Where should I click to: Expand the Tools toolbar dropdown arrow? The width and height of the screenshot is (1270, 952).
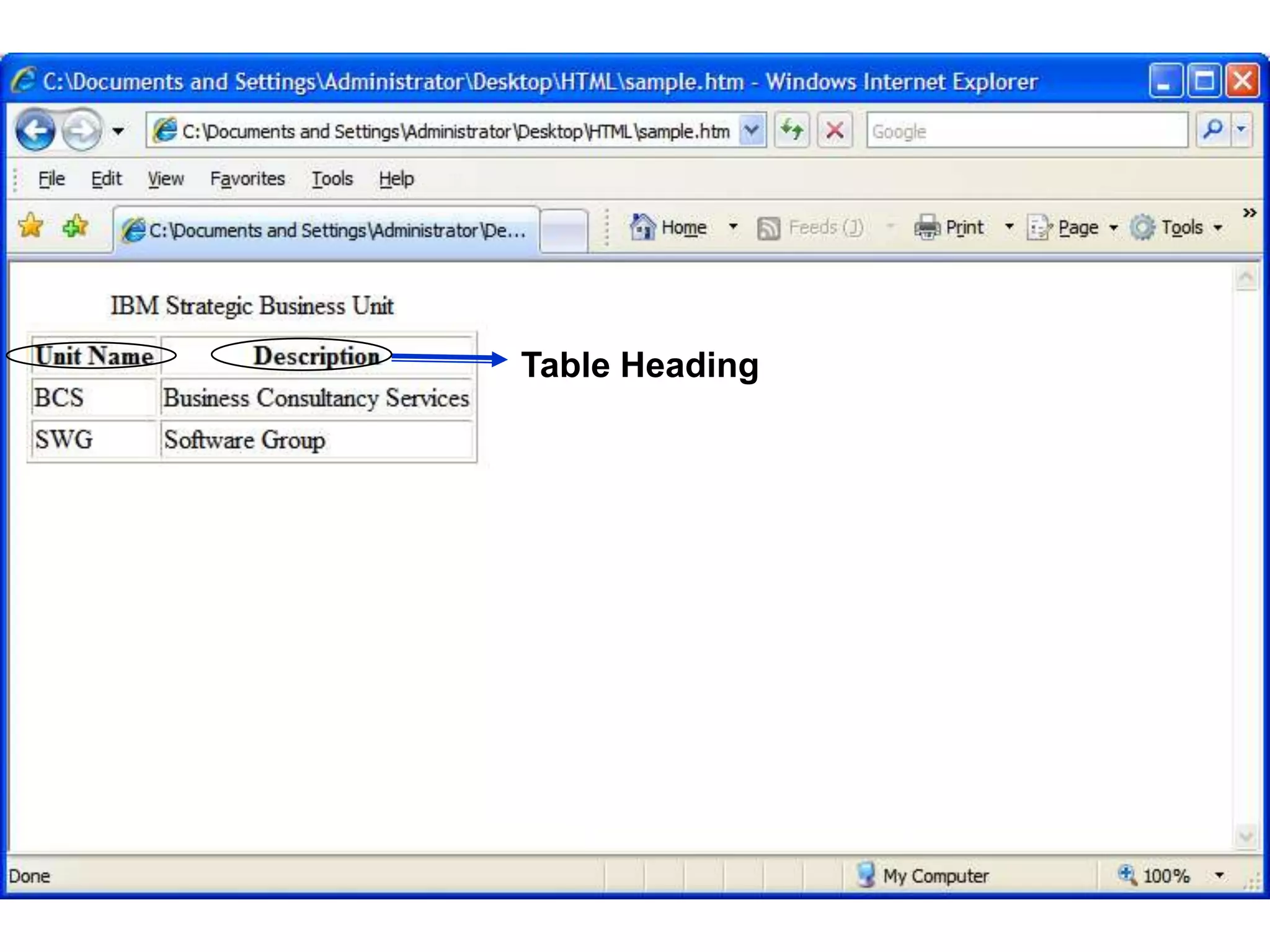[x=1218, y=228]
